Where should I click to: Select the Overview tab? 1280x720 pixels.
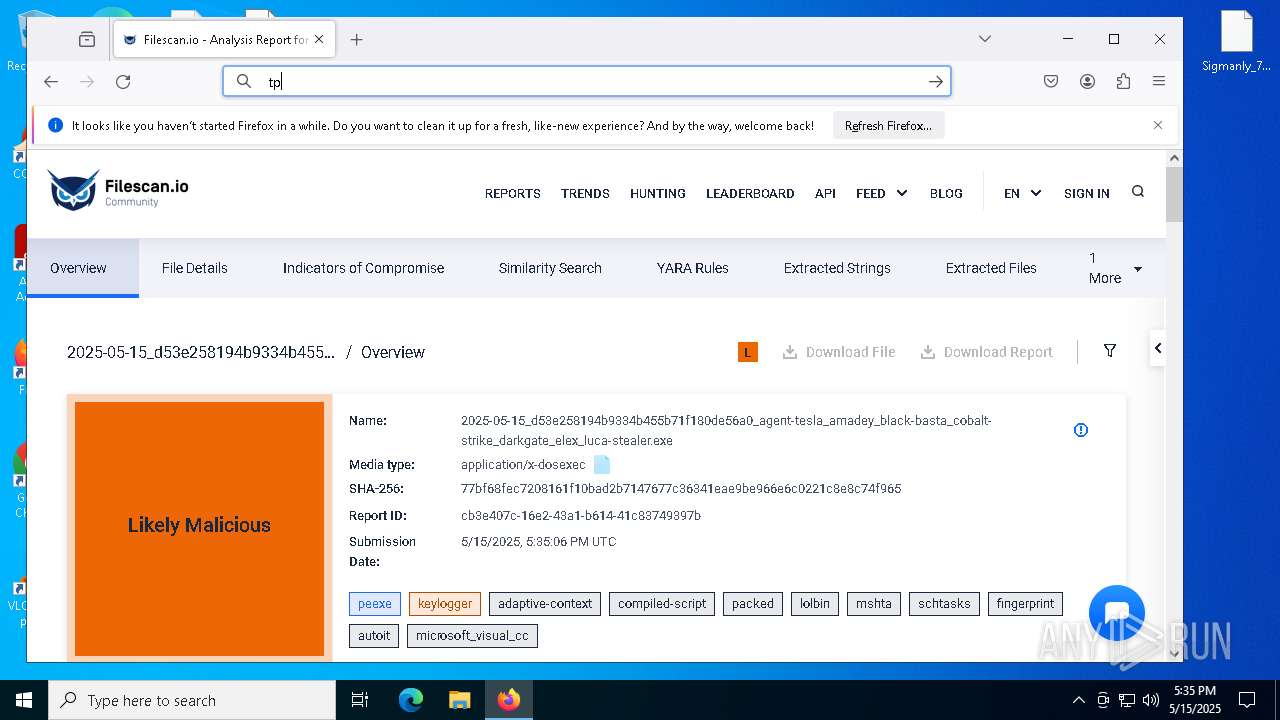[x=83, y=268]
